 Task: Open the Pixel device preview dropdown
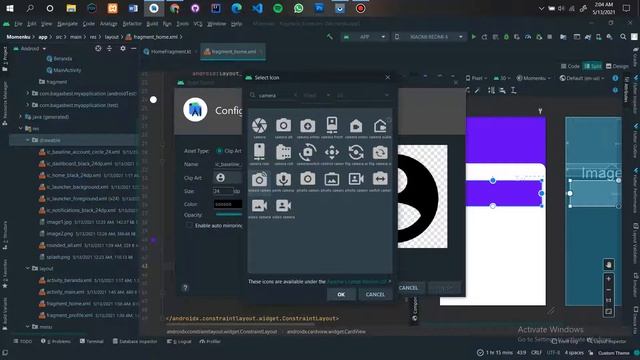click(477, 78)
